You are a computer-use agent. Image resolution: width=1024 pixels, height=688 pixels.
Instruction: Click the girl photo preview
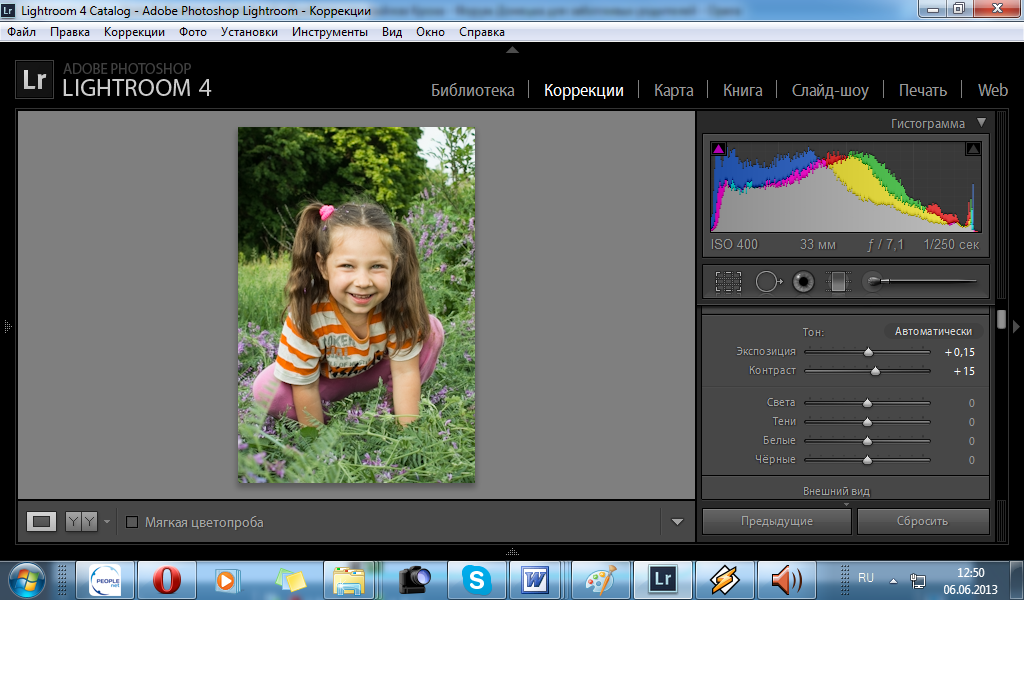(x=356, y=305)
